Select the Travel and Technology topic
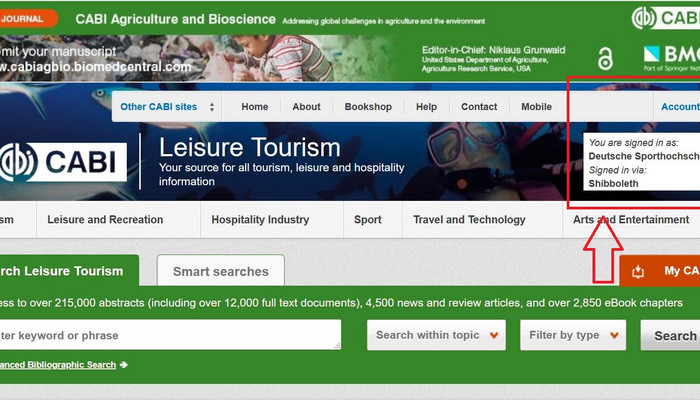The image size is (700, 400). tap(469, 220)
